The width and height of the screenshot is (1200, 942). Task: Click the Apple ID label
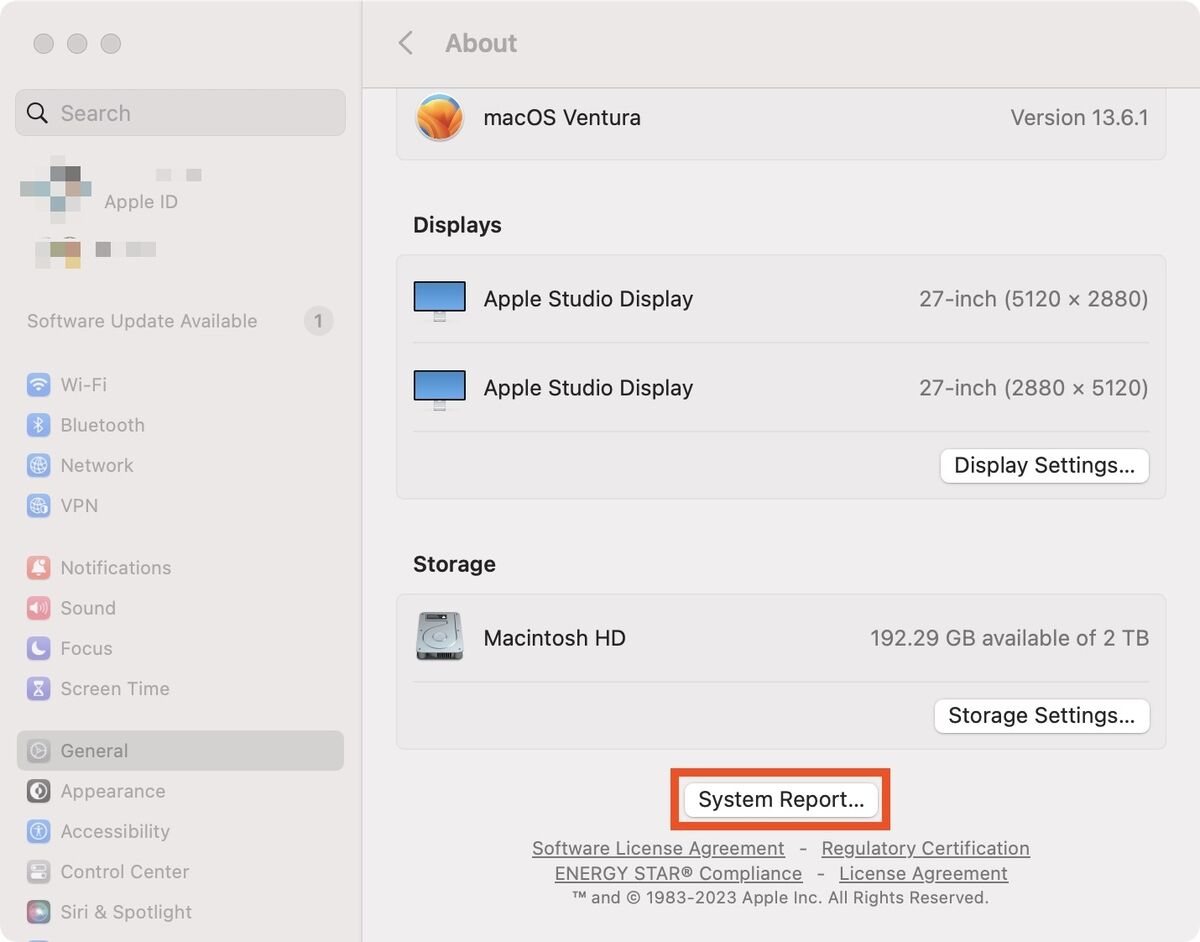(x=141, y=202)
